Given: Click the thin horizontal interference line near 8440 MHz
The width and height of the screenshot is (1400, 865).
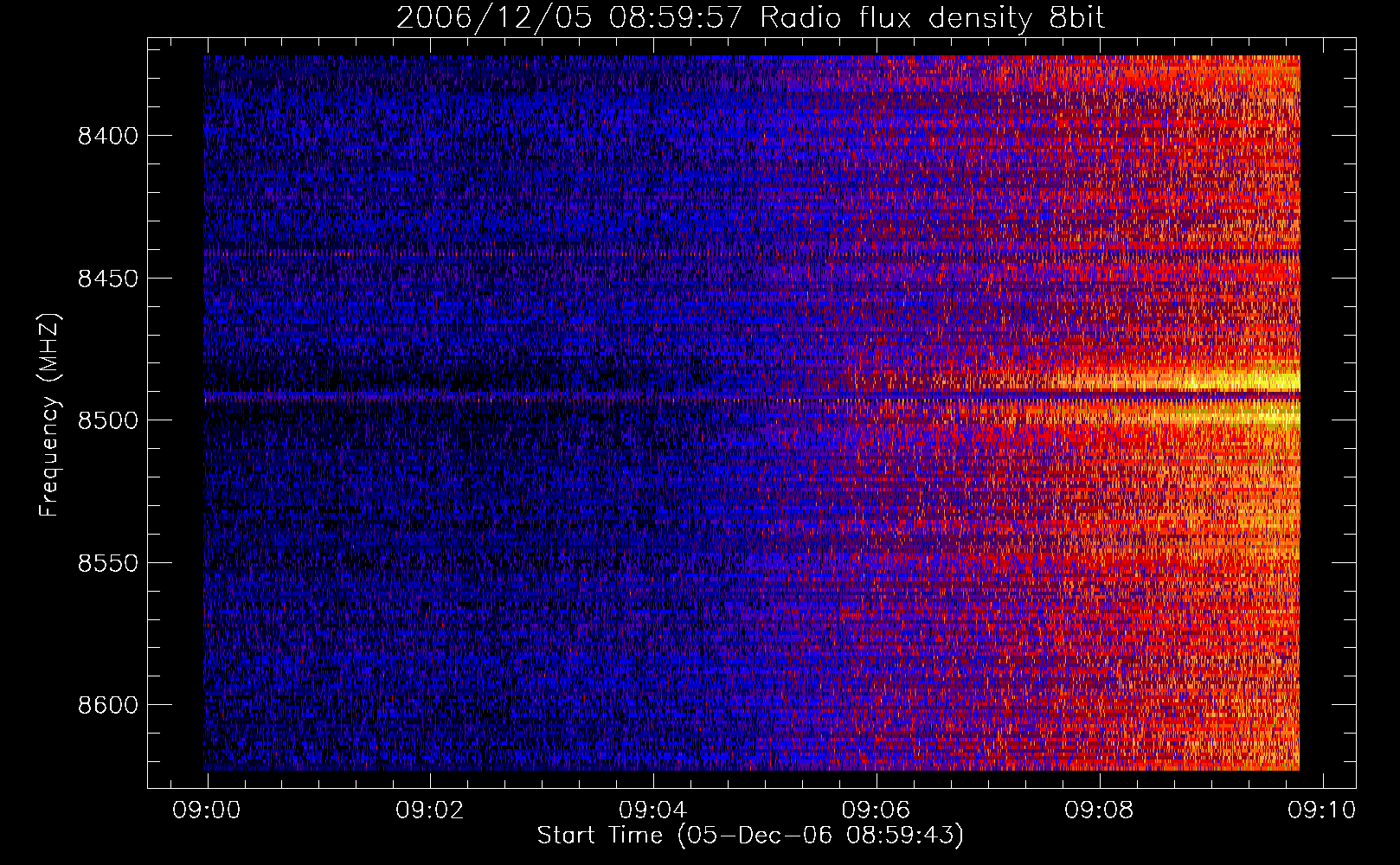Looking at the screenshot, I should (751, 254).
